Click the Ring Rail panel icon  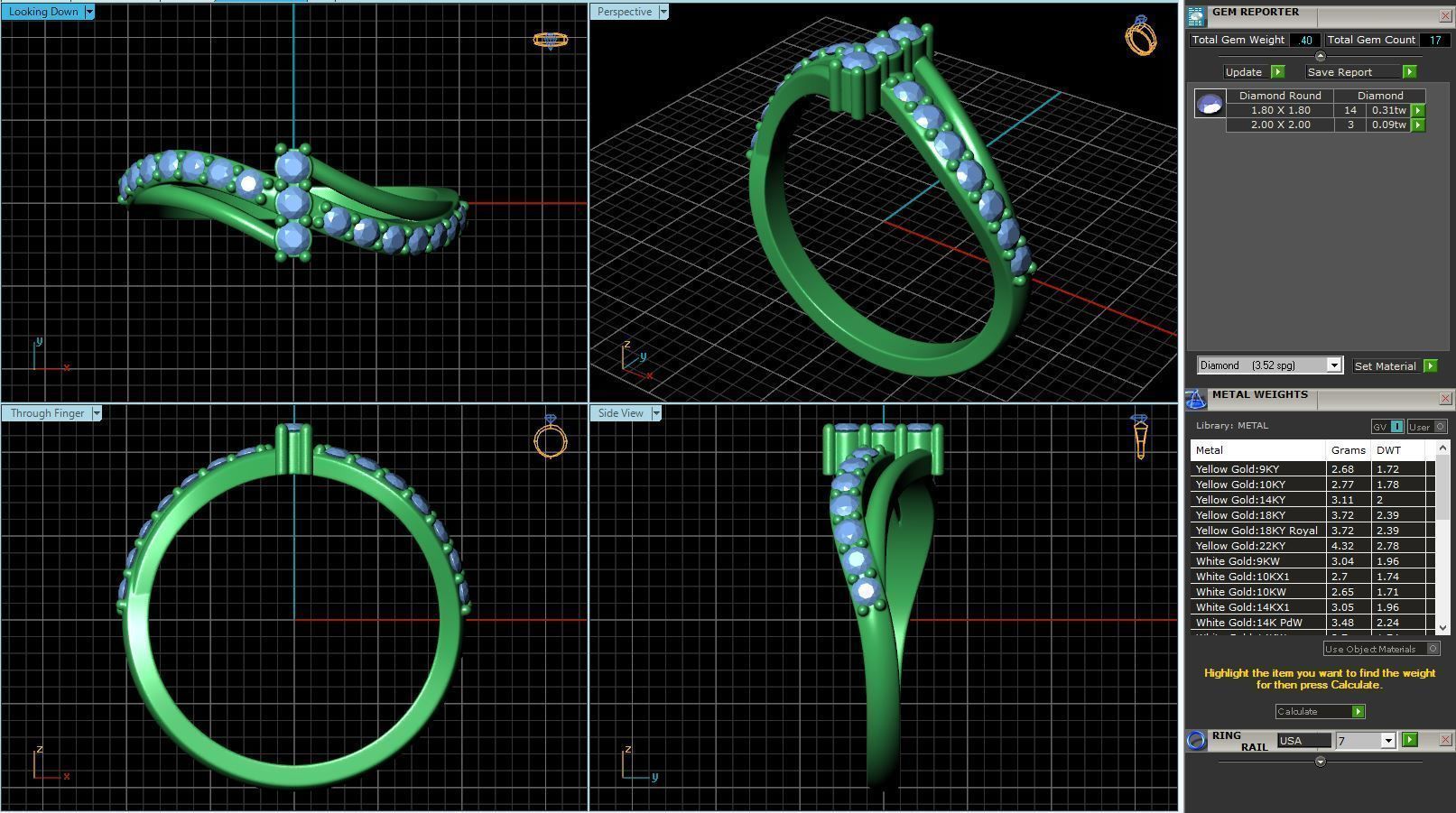[x=1196, y=741]
